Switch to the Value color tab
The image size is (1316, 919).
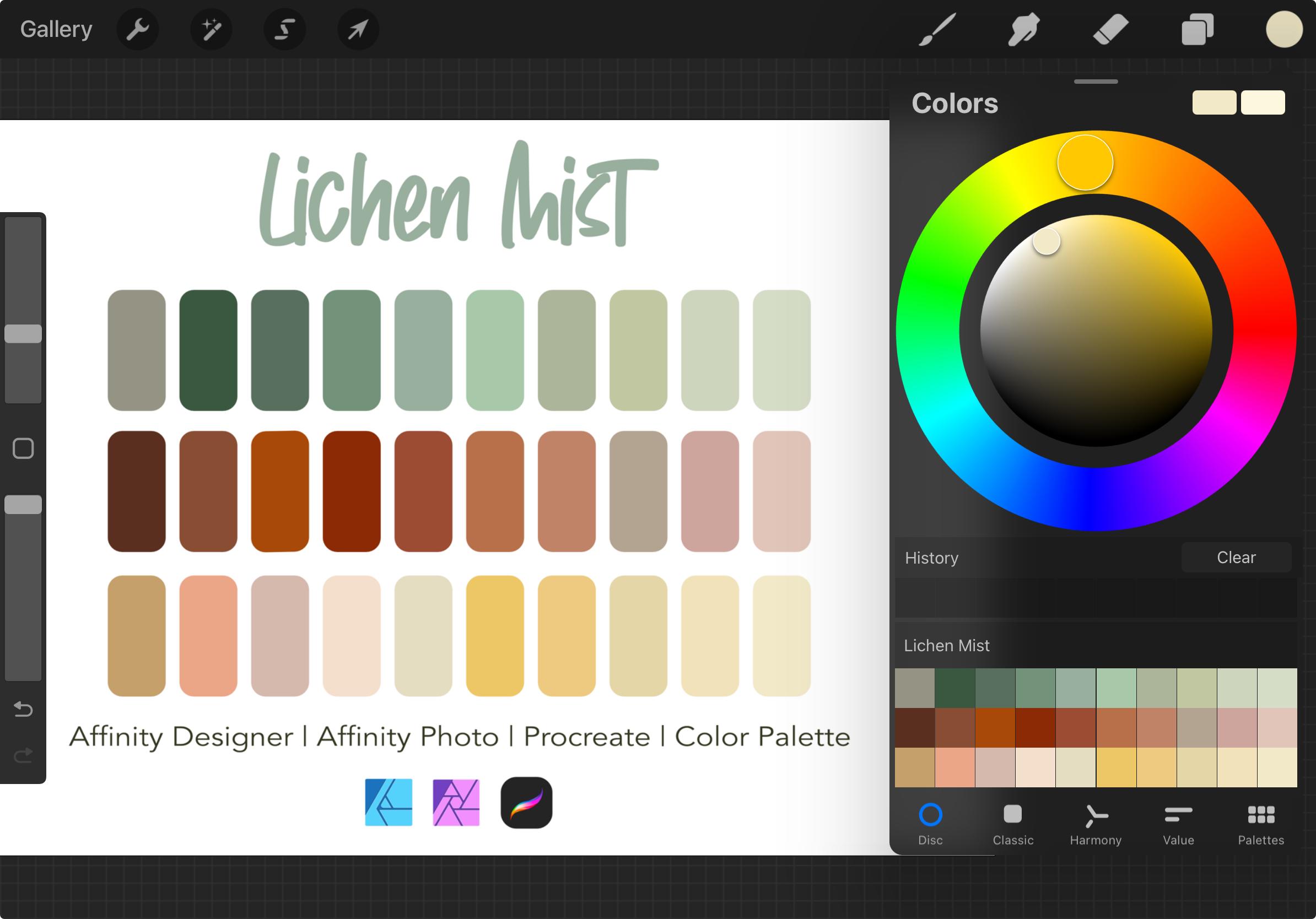[1178, 824]
